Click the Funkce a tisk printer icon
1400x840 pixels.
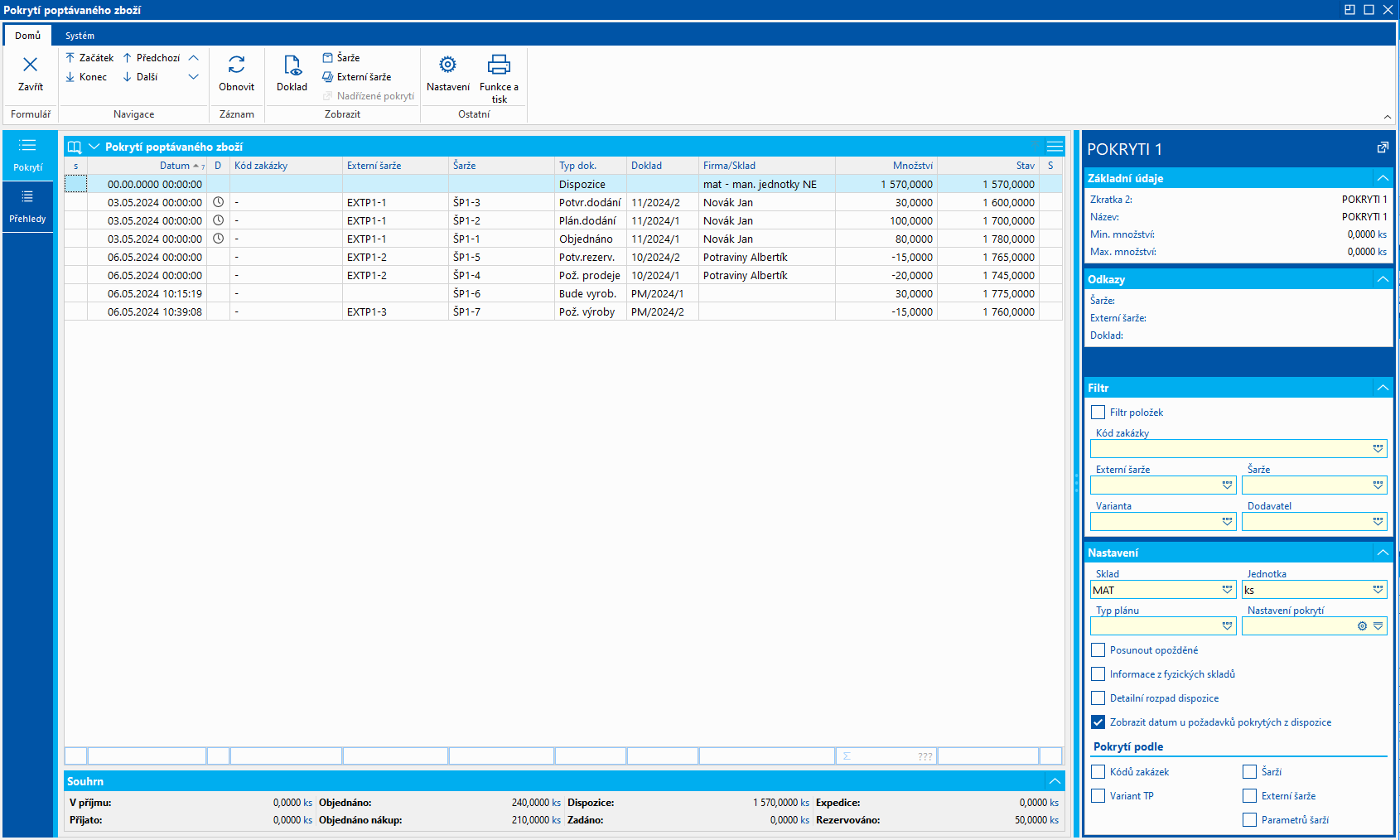click(499, 65)
